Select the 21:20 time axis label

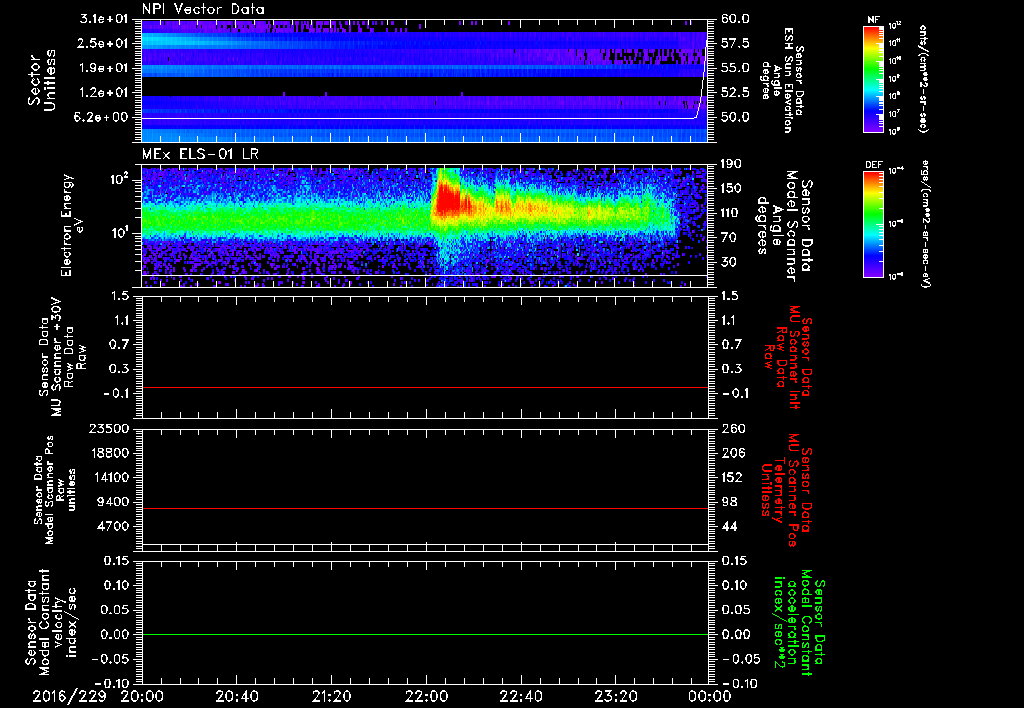point(331,696)
